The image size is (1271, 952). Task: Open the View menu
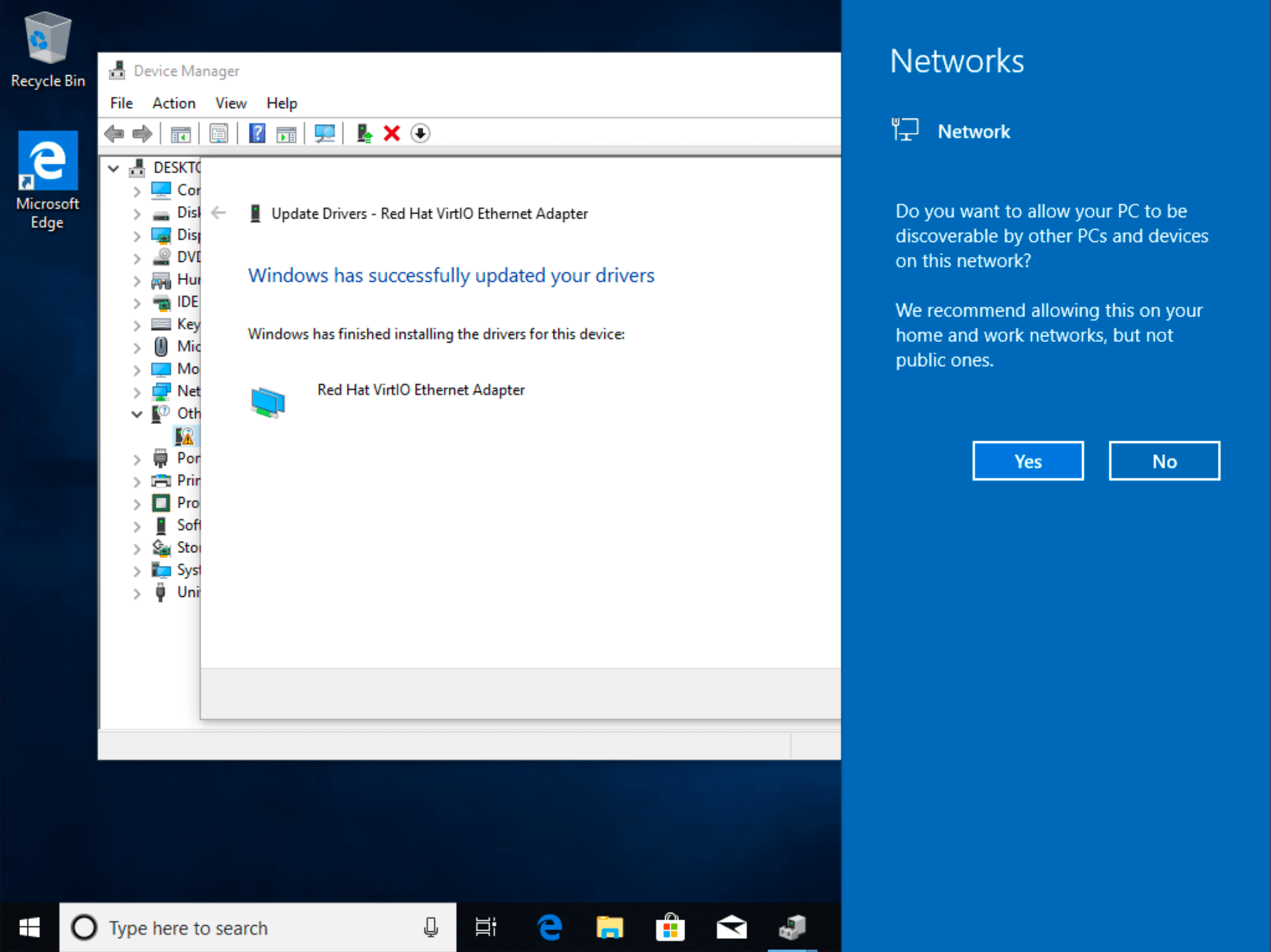[x=231, y=103]
